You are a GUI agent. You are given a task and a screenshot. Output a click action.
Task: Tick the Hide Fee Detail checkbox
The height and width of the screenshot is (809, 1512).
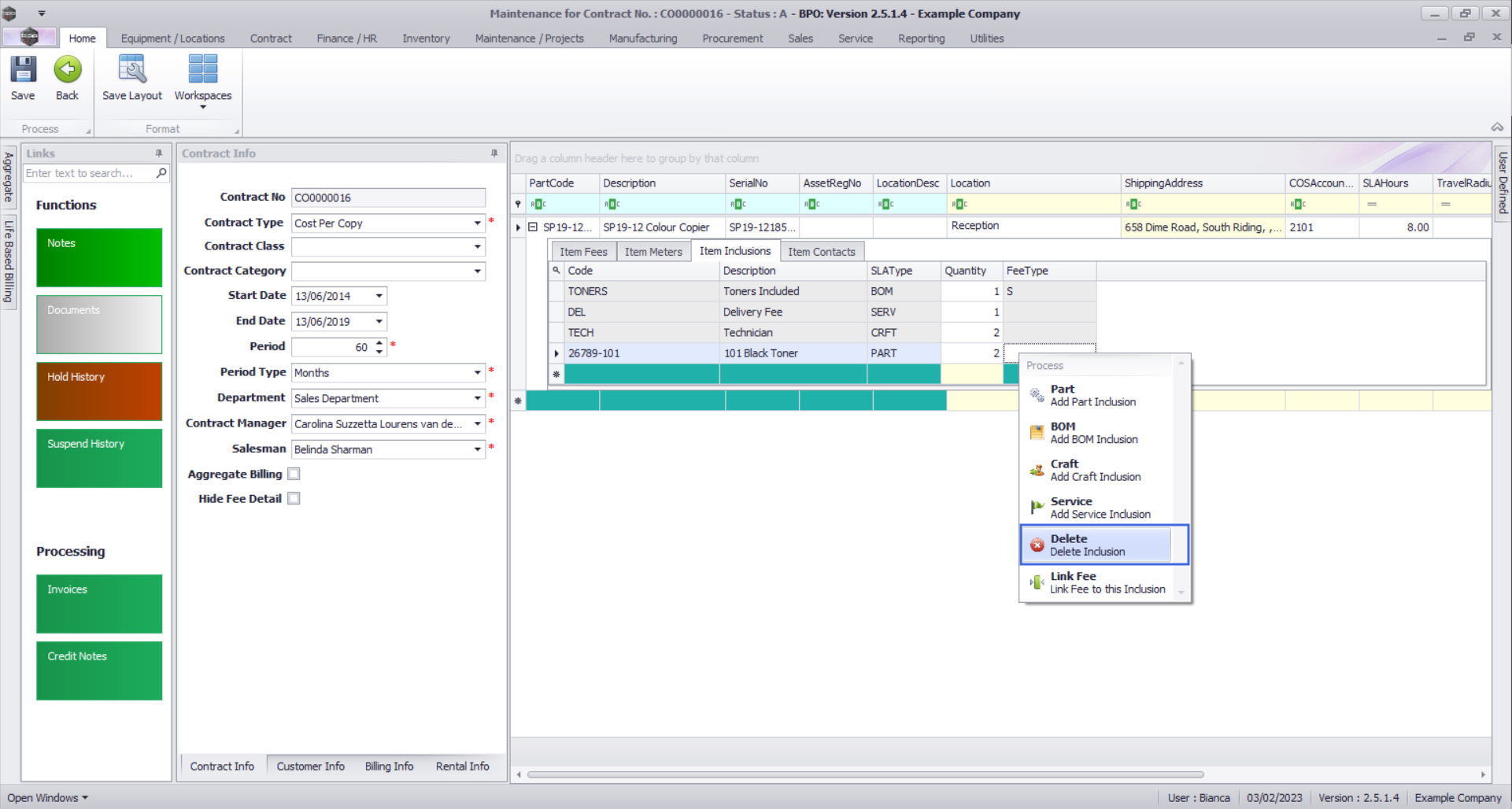[x=294, y=498]
